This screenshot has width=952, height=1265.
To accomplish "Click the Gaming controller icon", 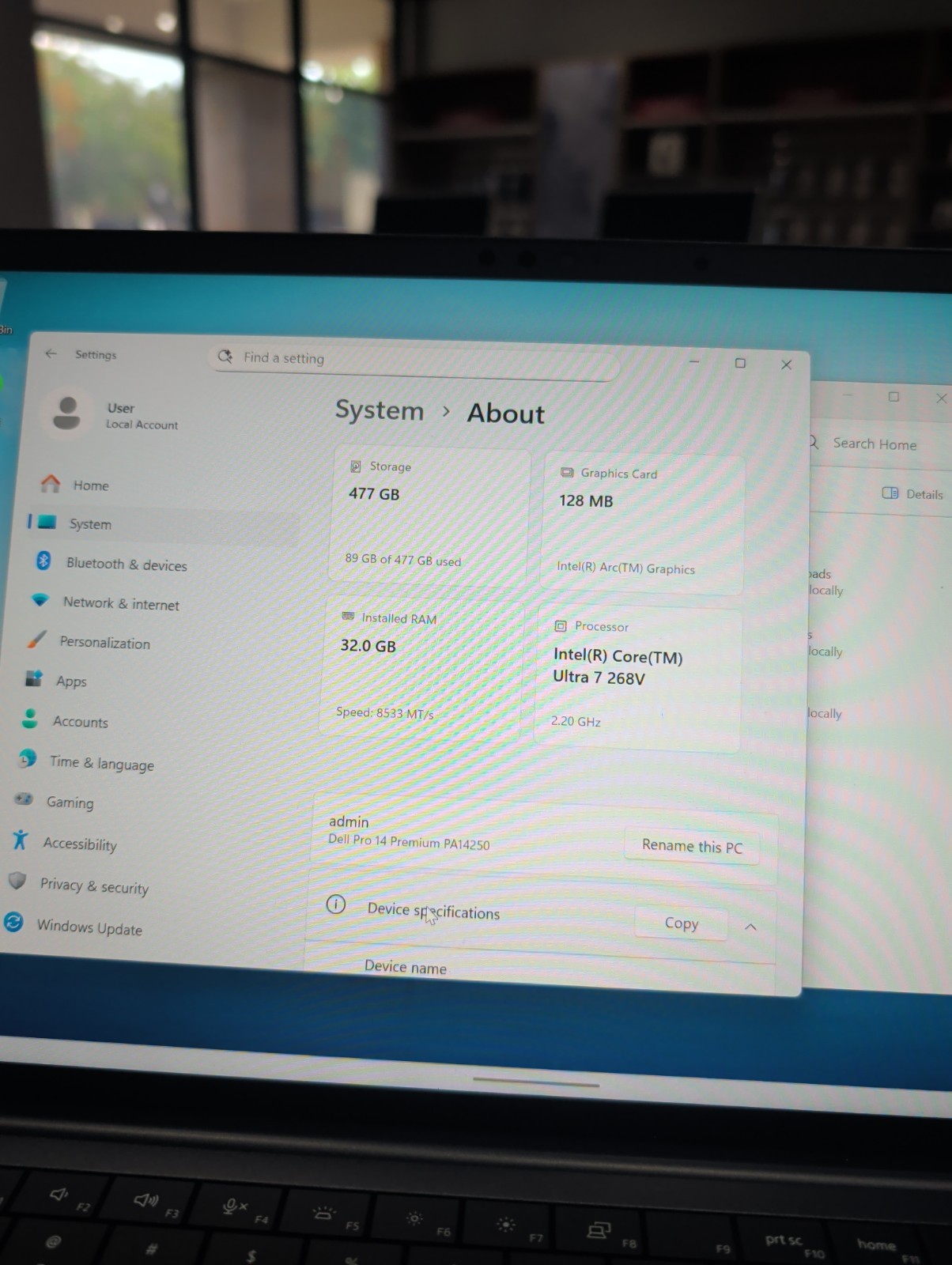I will point(24,799).
